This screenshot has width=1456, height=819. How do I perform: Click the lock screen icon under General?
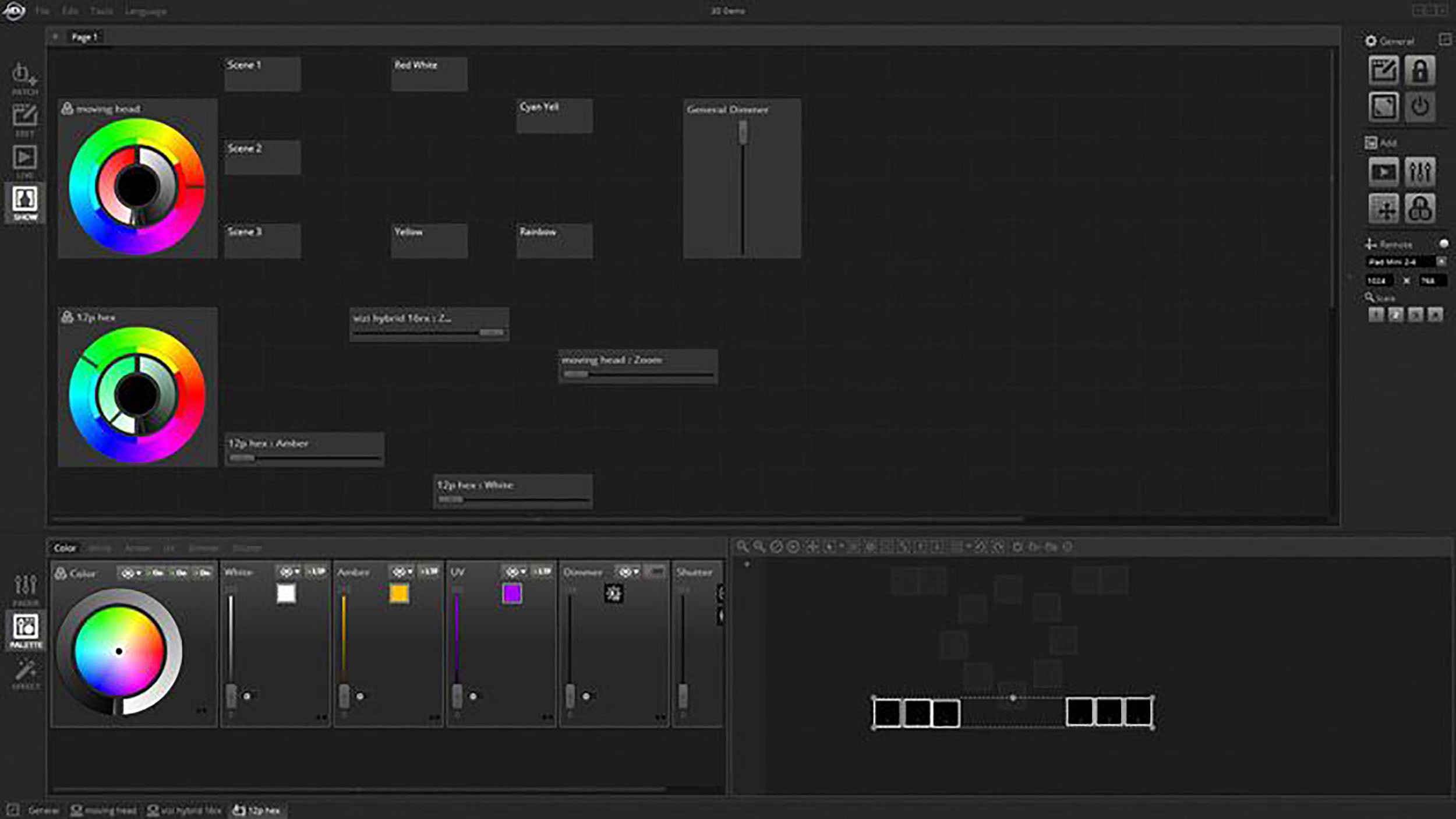pyautogui.click(x=1419, y=70)
